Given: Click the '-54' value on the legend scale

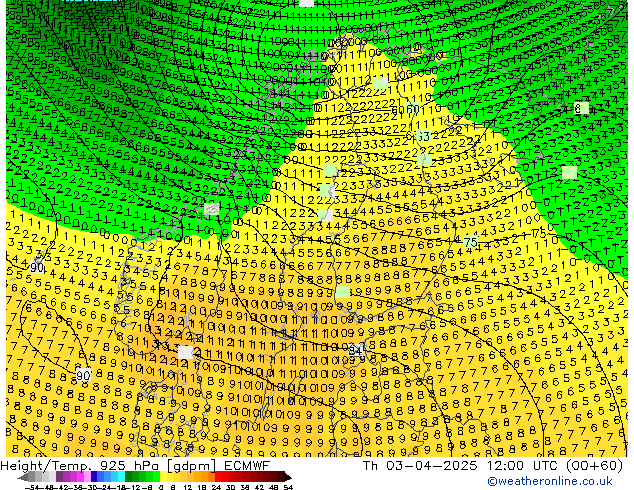Looking at the screenshot, I should click(31, 487).
